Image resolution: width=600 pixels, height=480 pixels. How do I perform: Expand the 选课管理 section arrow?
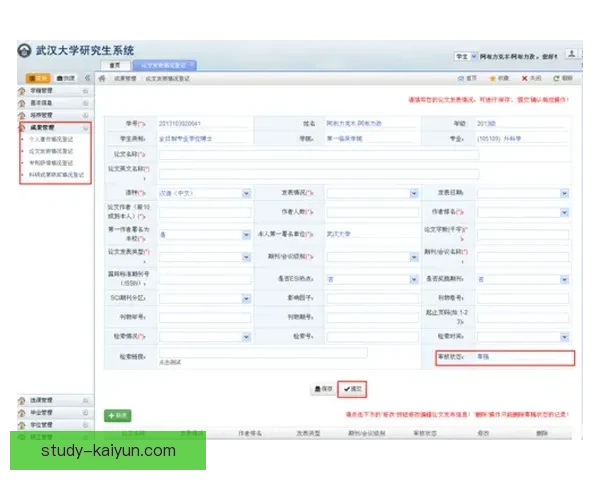click(x=85, y=401)
